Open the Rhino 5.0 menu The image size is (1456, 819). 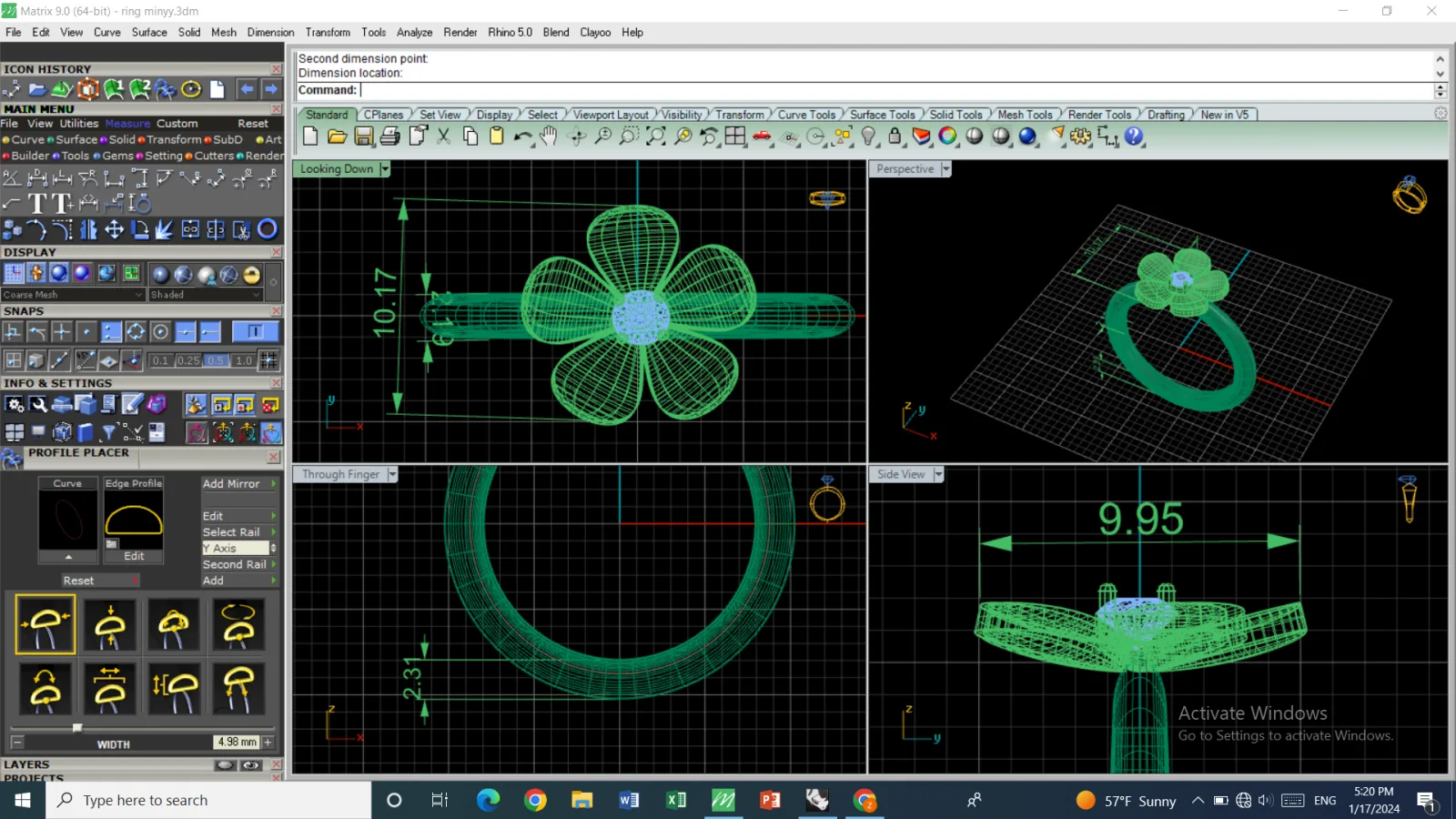(x=510, y=32)
